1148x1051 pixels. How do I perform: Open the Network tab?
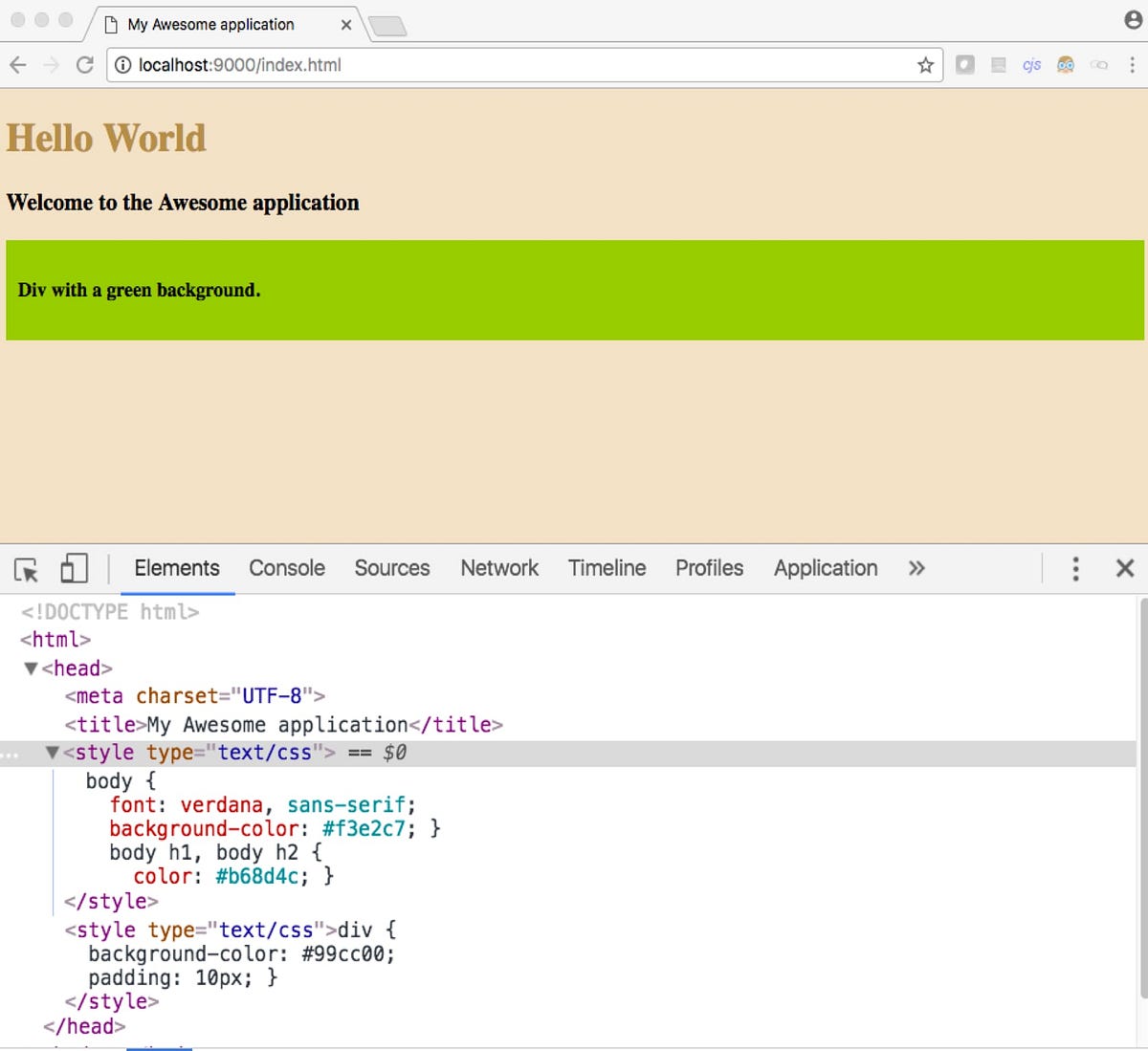pos(499,568)
